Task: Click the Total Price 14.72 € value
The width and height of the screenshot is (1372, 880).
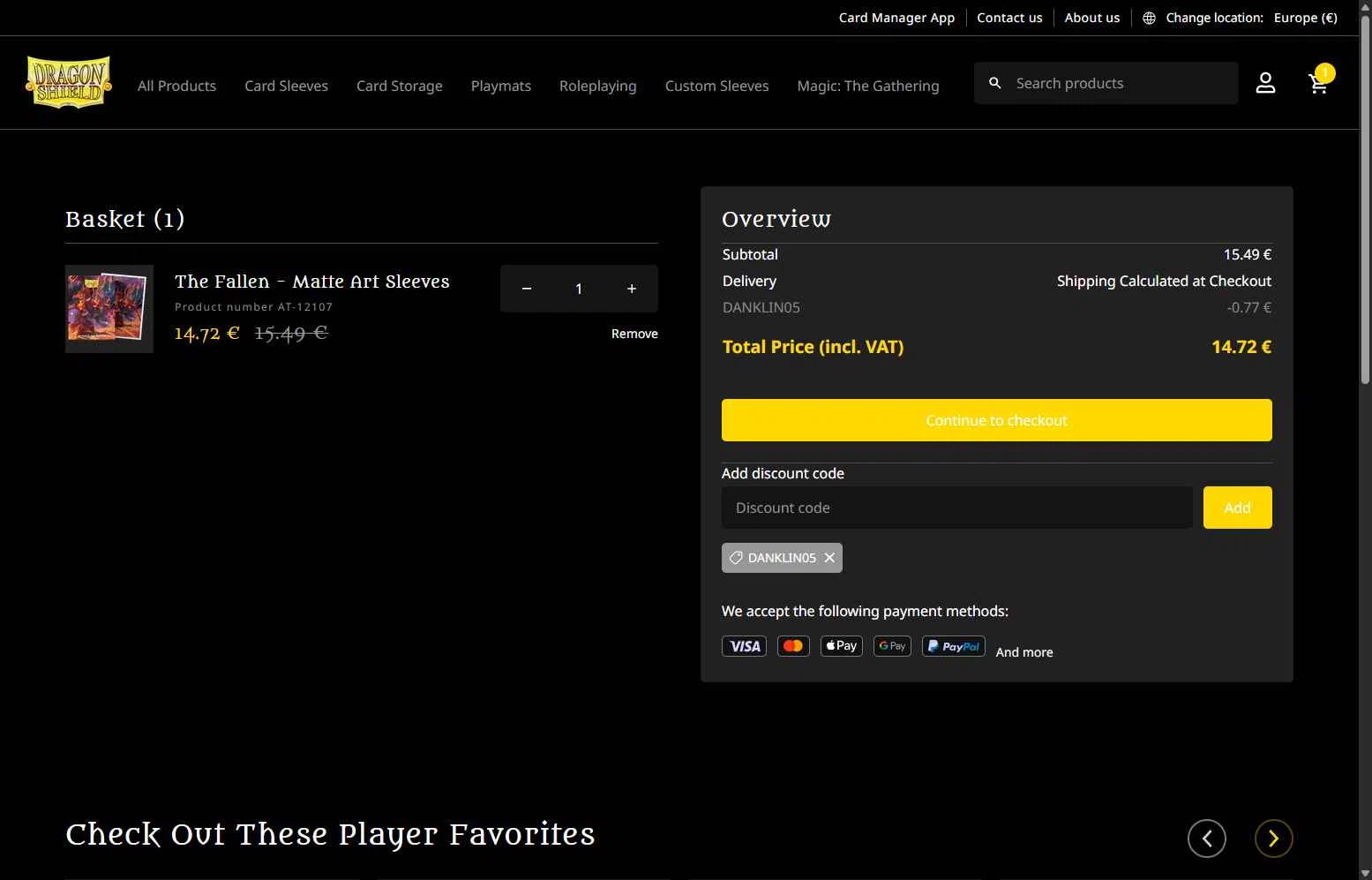Action: [x=1241, y=347]
